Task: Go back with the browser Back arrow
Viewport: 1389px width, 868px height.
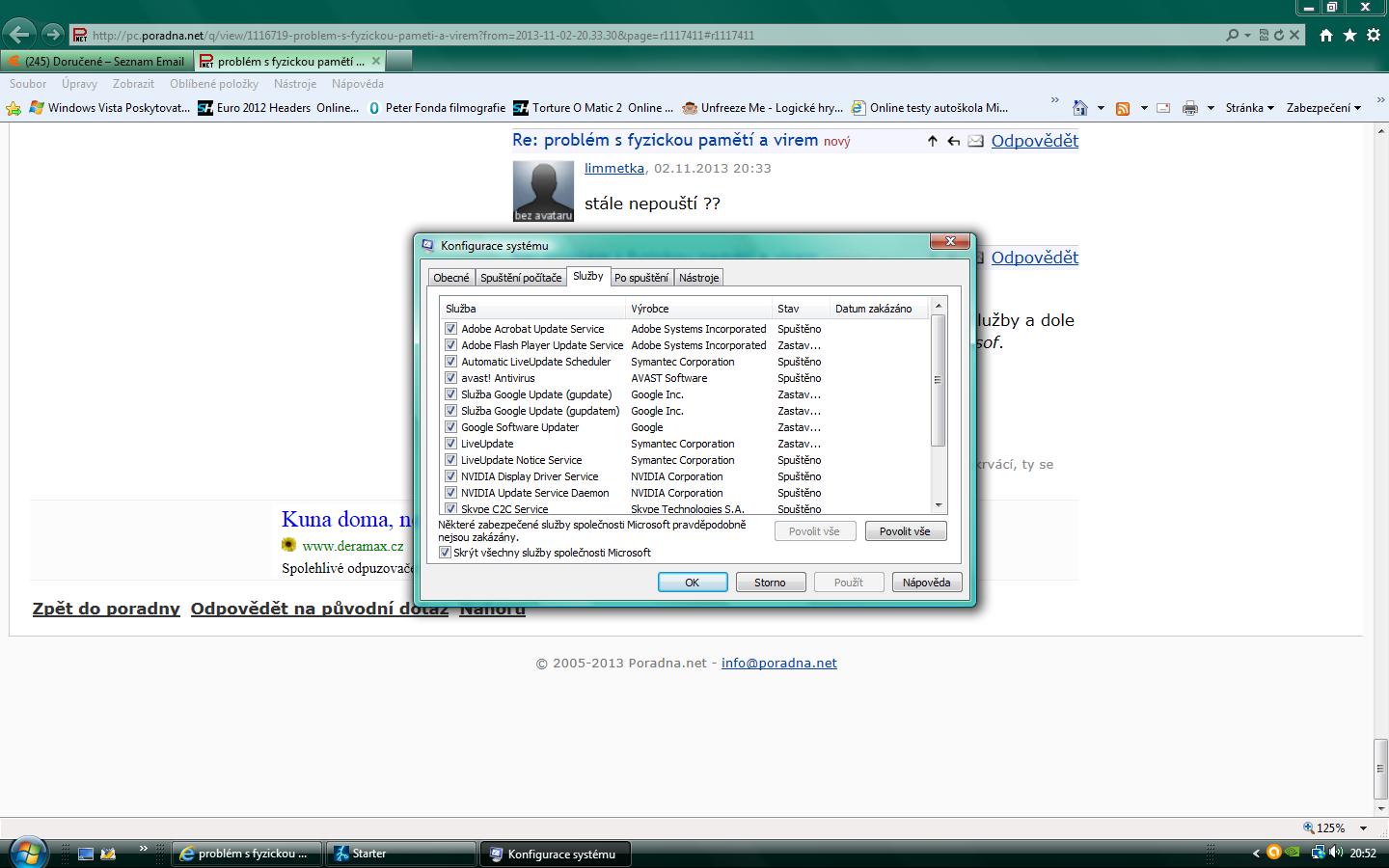Action: point(19,35)
